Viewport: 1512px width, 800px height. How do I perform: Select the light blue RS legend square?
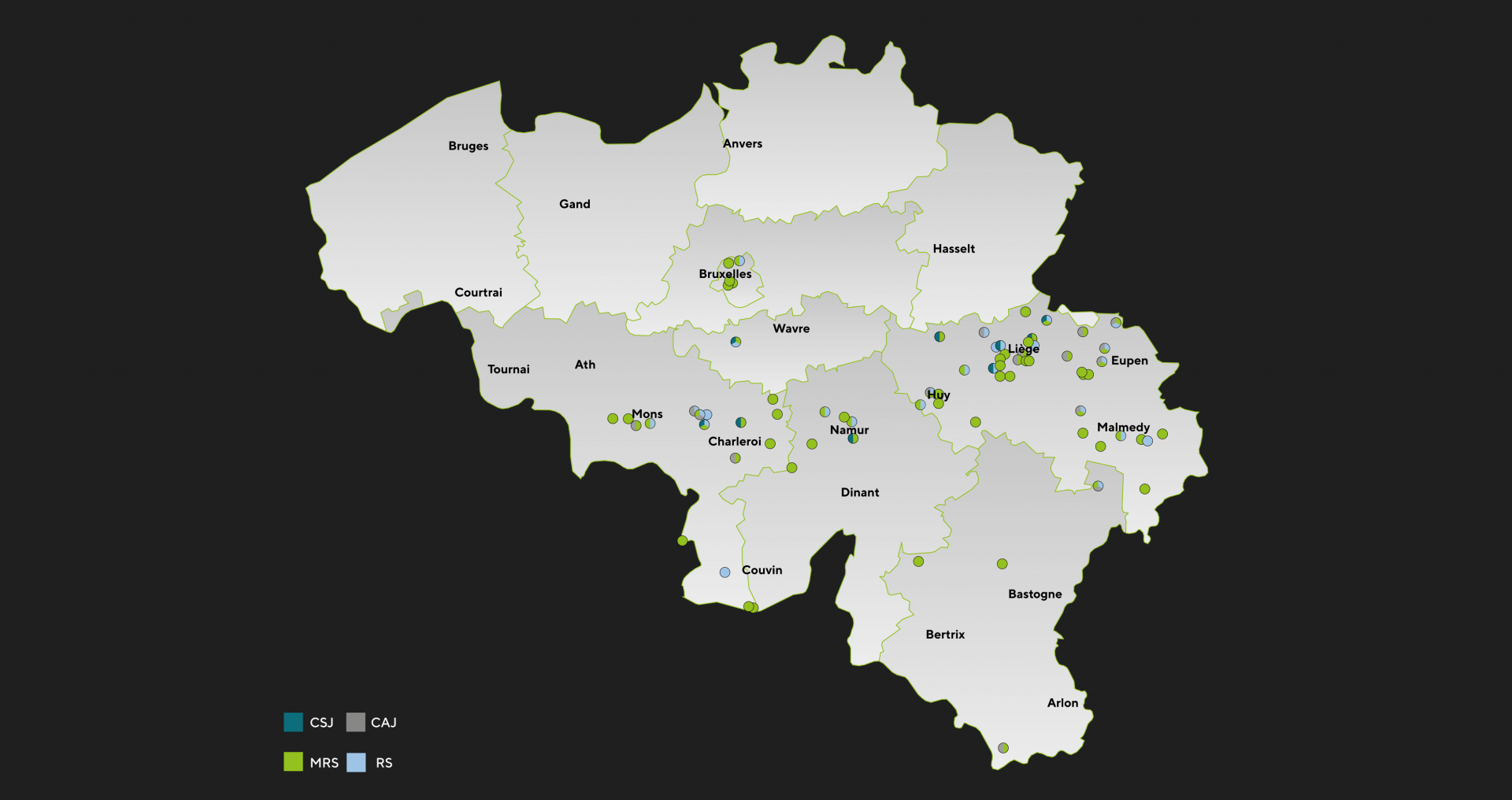(x=356, y=762)
